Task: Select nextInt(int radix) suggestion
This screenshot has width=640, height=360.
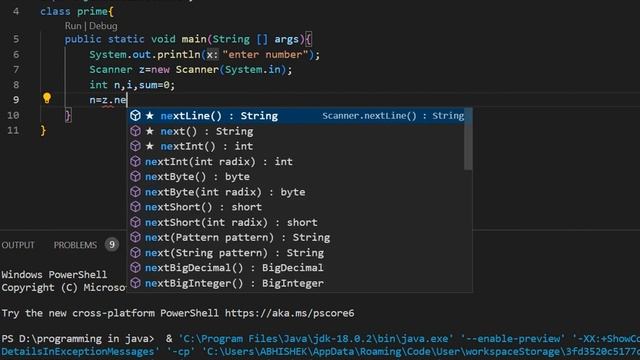Action: pos(297,162)
